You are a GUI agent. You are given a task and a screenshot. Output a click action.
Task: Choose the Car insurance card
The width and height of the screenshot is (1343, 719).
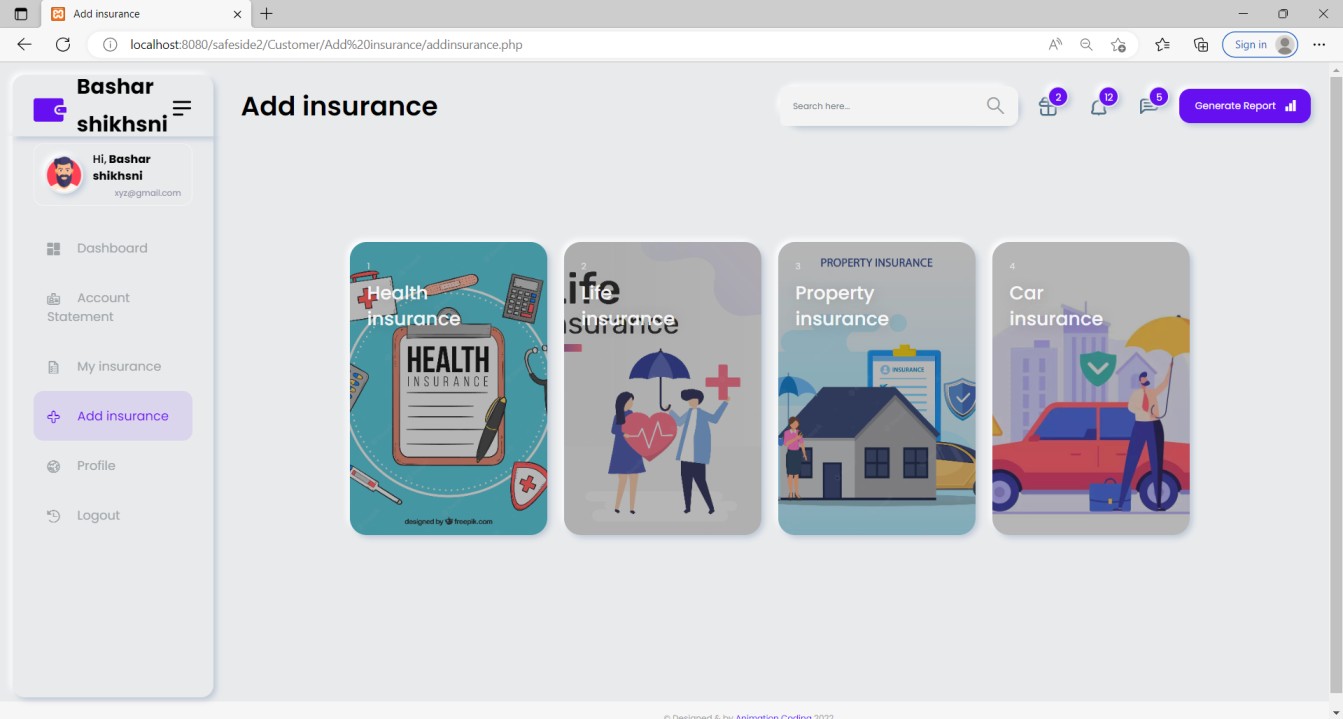pos(1090,388)
